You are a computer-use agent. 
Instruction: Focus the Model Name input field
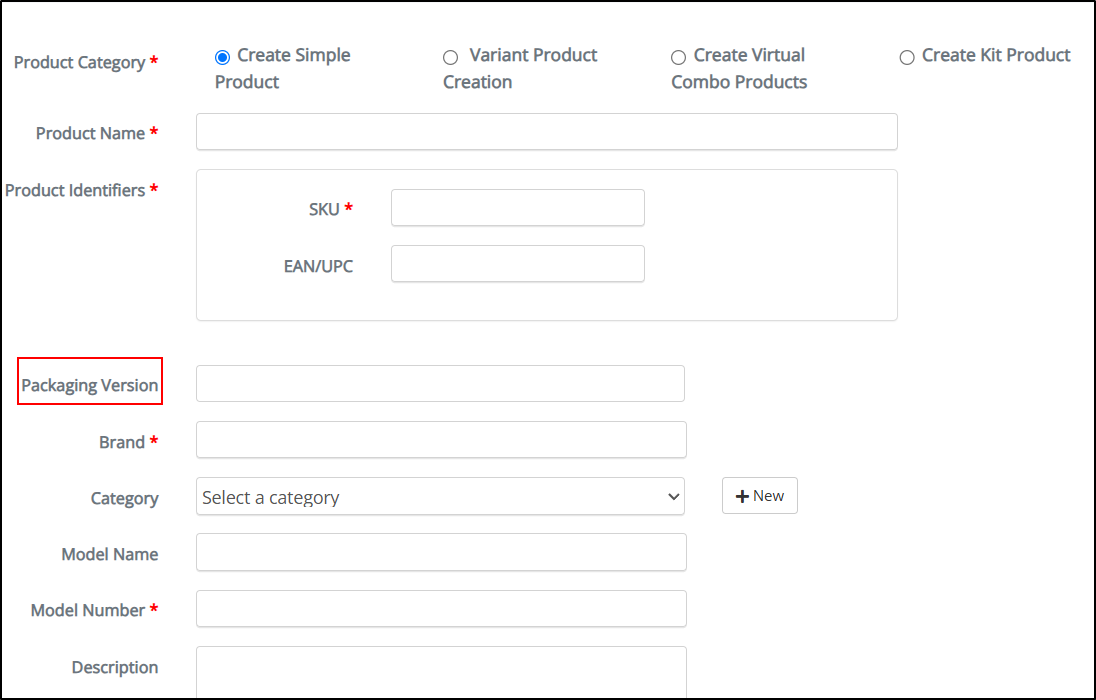click(x=440, y=552)
